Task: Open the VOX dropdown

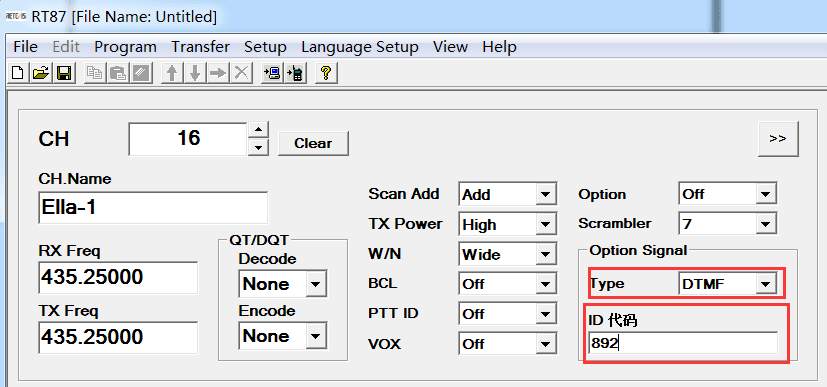Action: tap(546, 344)
